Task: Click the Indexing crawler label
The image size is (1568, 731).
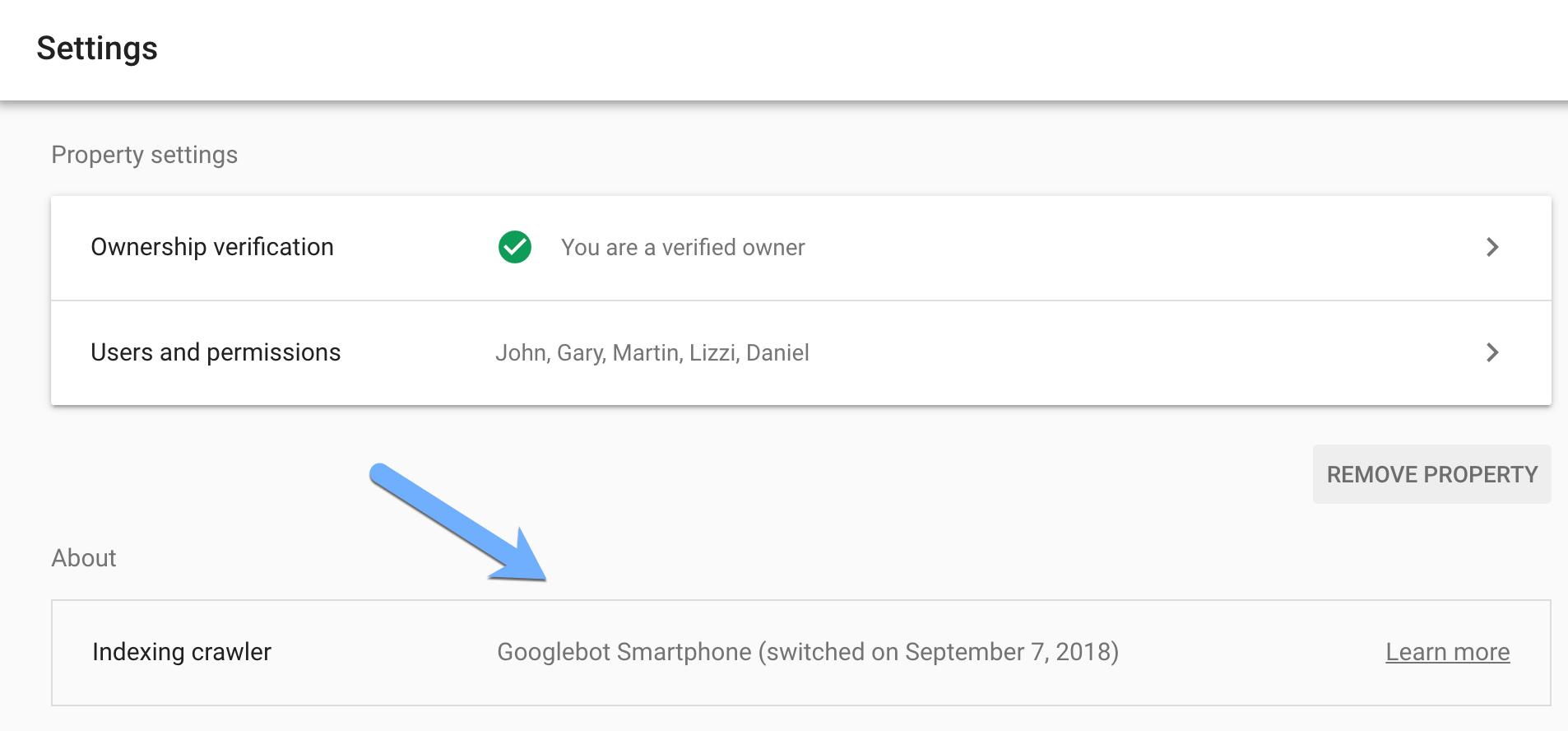Action: 181,652
